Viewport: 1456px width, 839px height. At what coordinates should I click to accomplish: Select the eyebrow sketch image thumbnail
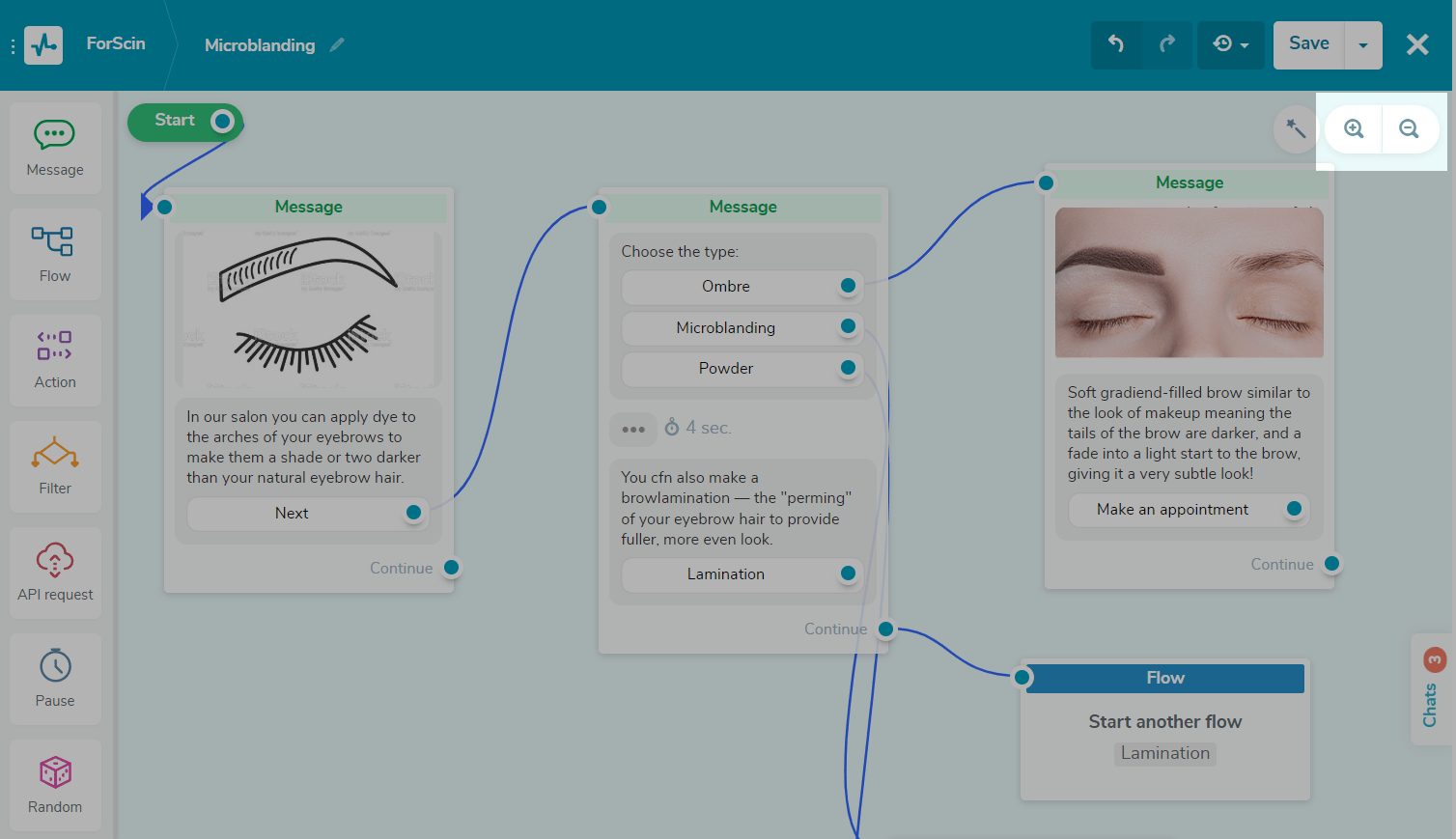[309, 309]
